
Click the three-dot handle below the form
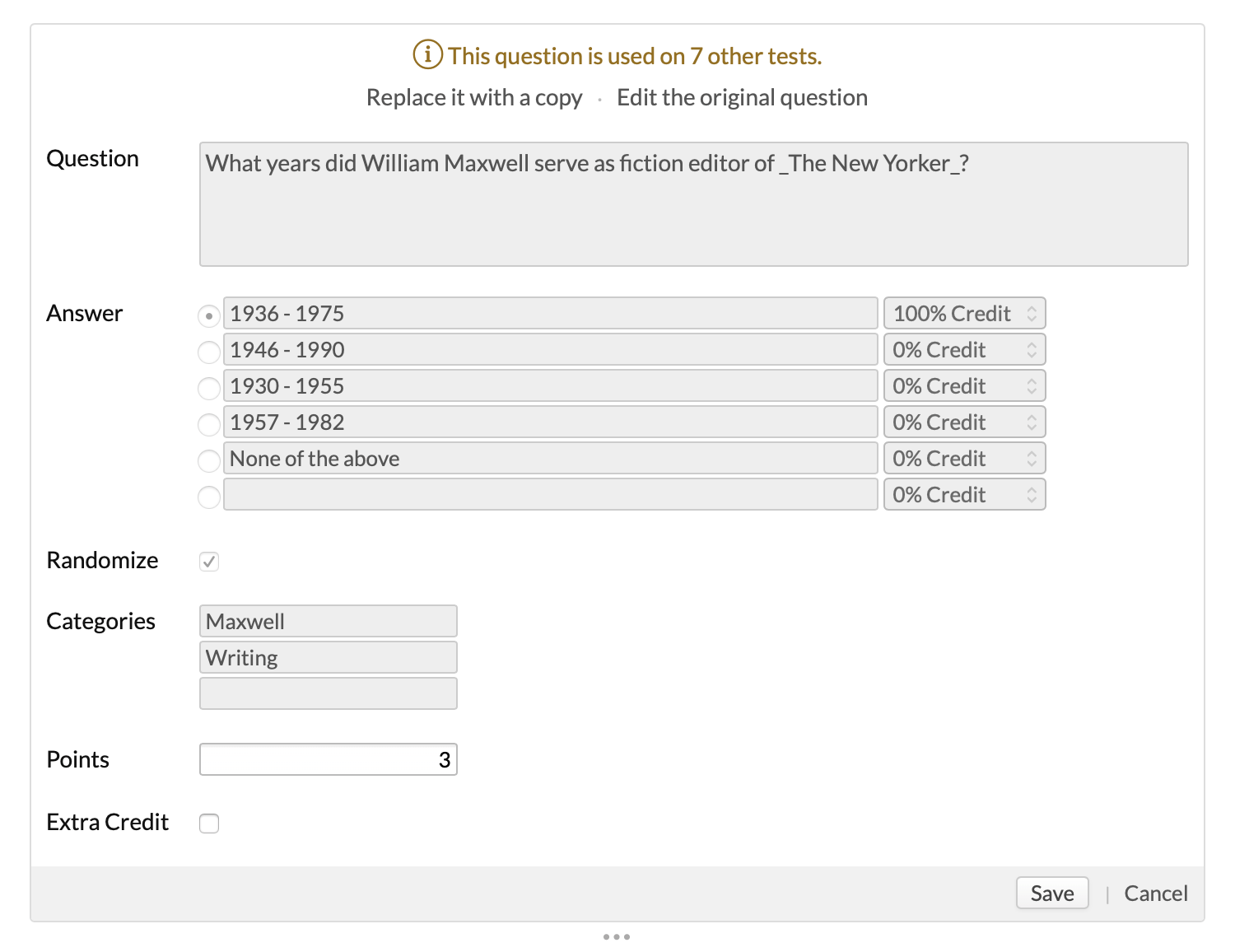pyautogui.click(x=617, y=936)
